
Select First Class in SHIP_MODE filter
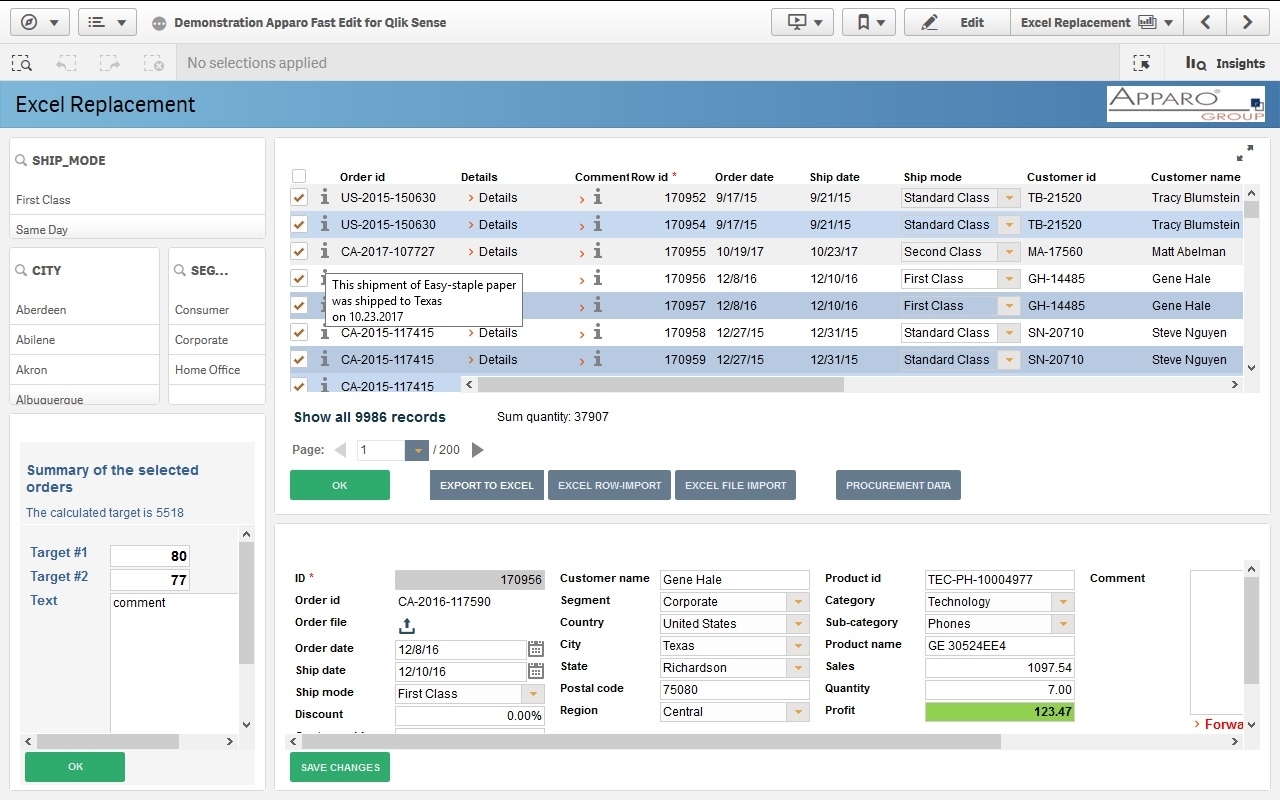[x=44, y=200]
